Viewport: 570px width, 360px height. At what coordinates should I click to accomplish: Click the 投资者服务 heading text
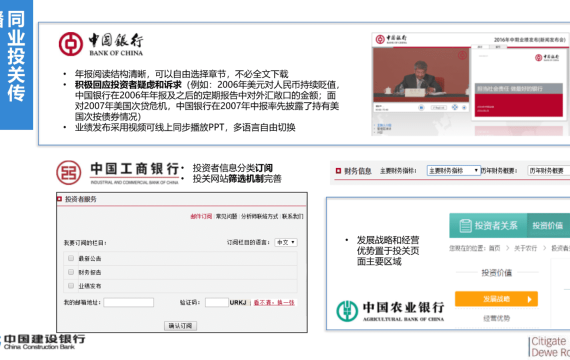point(81,199)
